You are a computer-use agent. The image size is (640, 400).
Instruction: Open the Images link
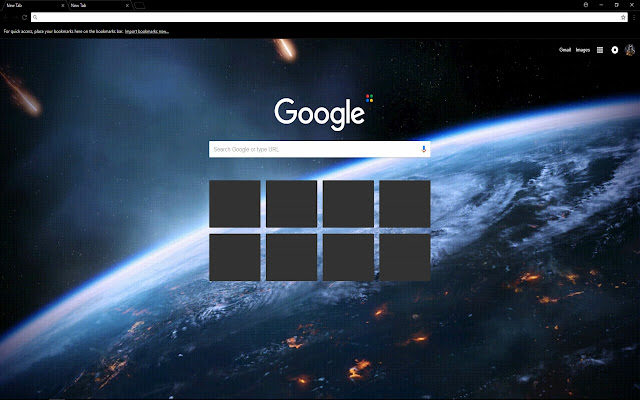pyautogui.click(x=583, y=50)
